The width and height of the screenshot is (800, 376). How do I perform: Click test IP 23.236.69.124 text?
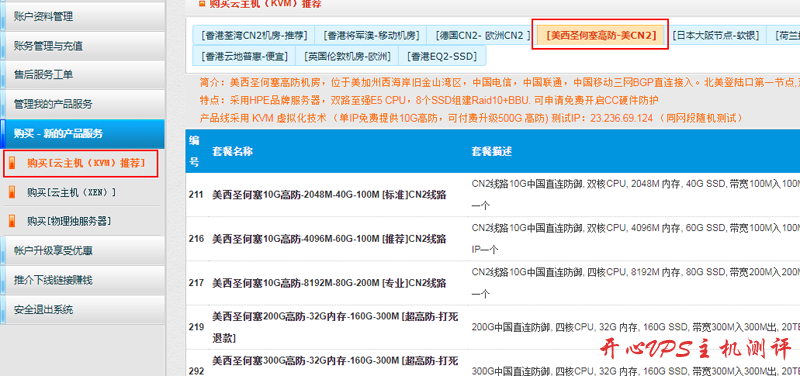coord(621,118)
